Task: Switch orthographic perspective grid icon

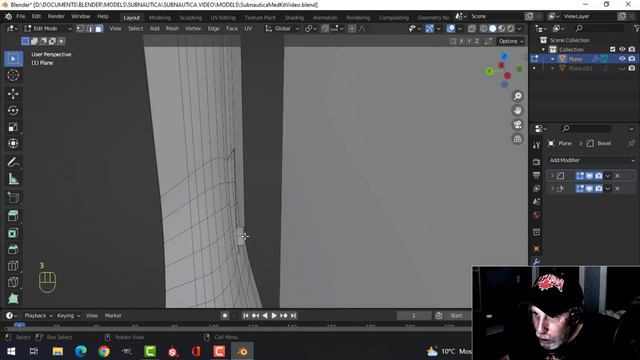Action: click(x=518, y=139)
